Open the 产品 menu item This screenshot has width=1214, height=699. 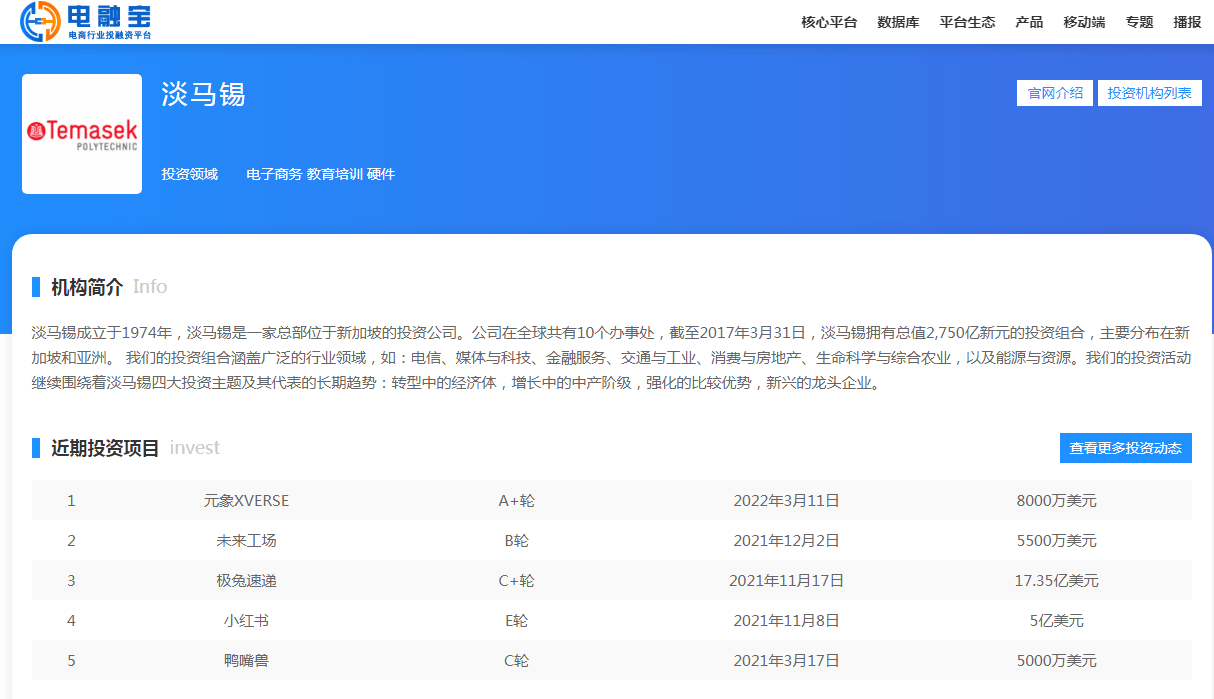pos(1029,21)
